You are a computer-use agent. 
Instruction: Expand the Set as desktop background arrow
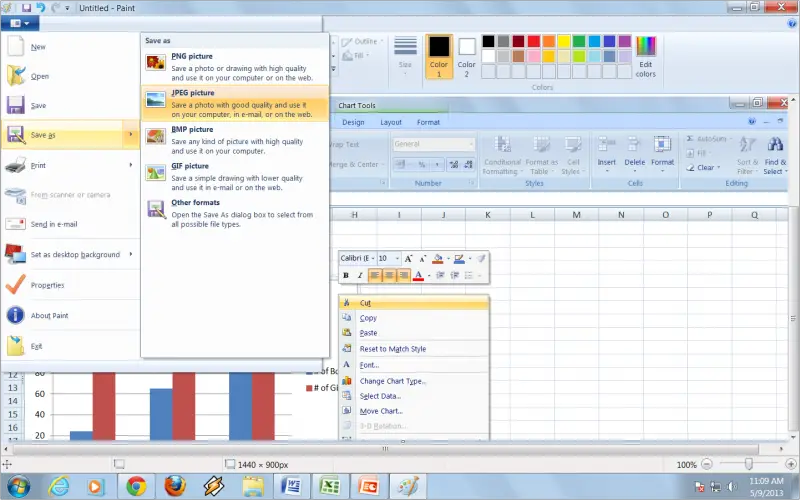(x=131, y=254)
